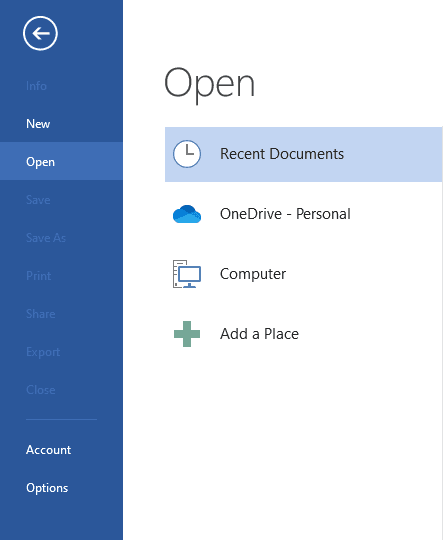
Task: Click the OneDrive cloud icon
Action: [187, 214]
